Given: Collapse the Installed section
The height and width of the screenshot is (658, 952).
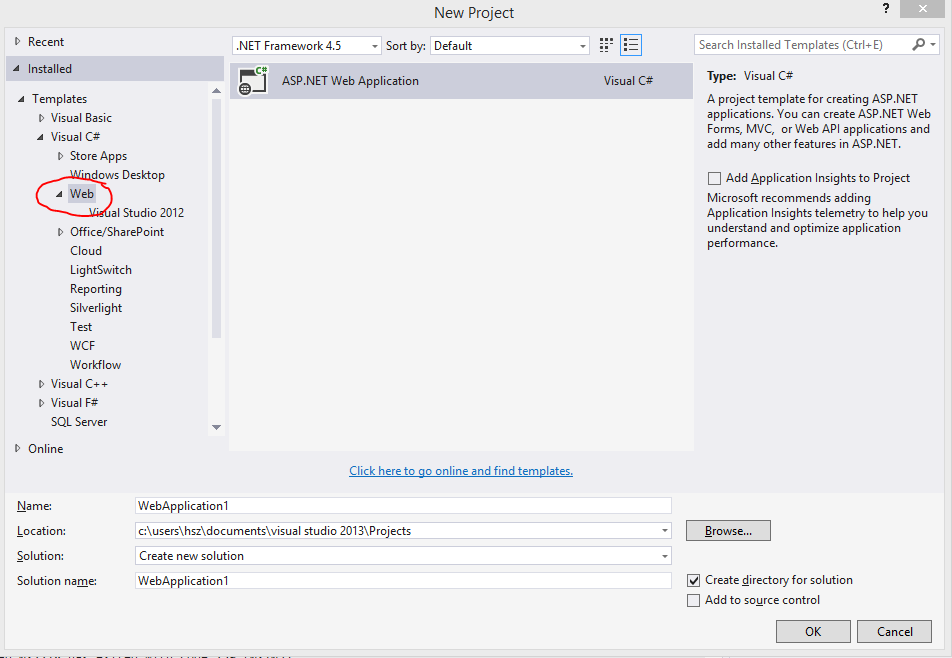Looking at the screenshot, I should pos(16,69).
